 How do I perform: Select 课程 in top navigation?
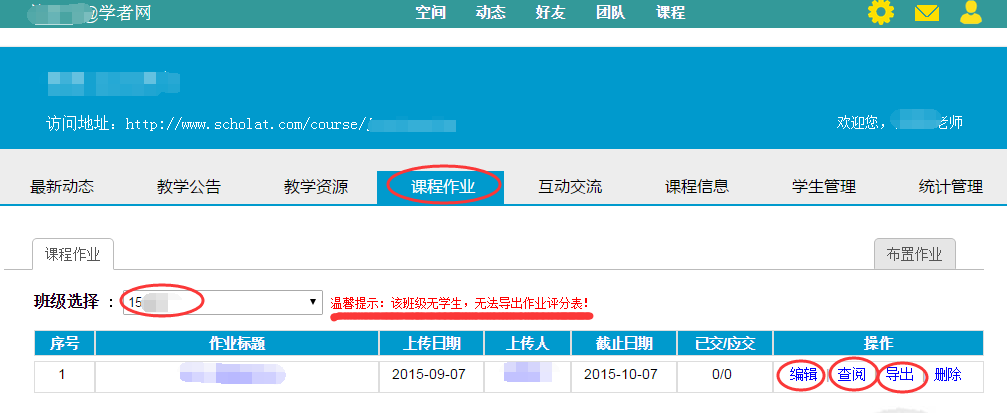pyautogui.click(x=670, y=13)
